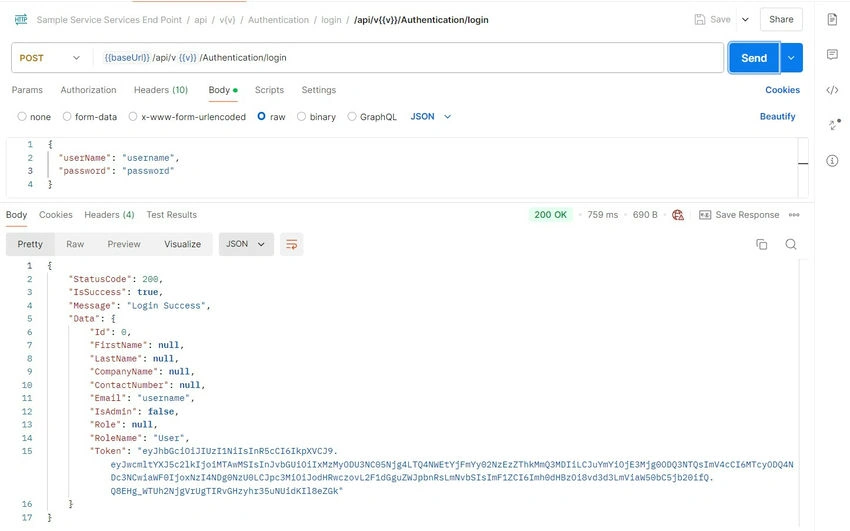The width and height of the screenshot is (850, 531).
Task: Select the none body type radio
Action: point(22,116)
